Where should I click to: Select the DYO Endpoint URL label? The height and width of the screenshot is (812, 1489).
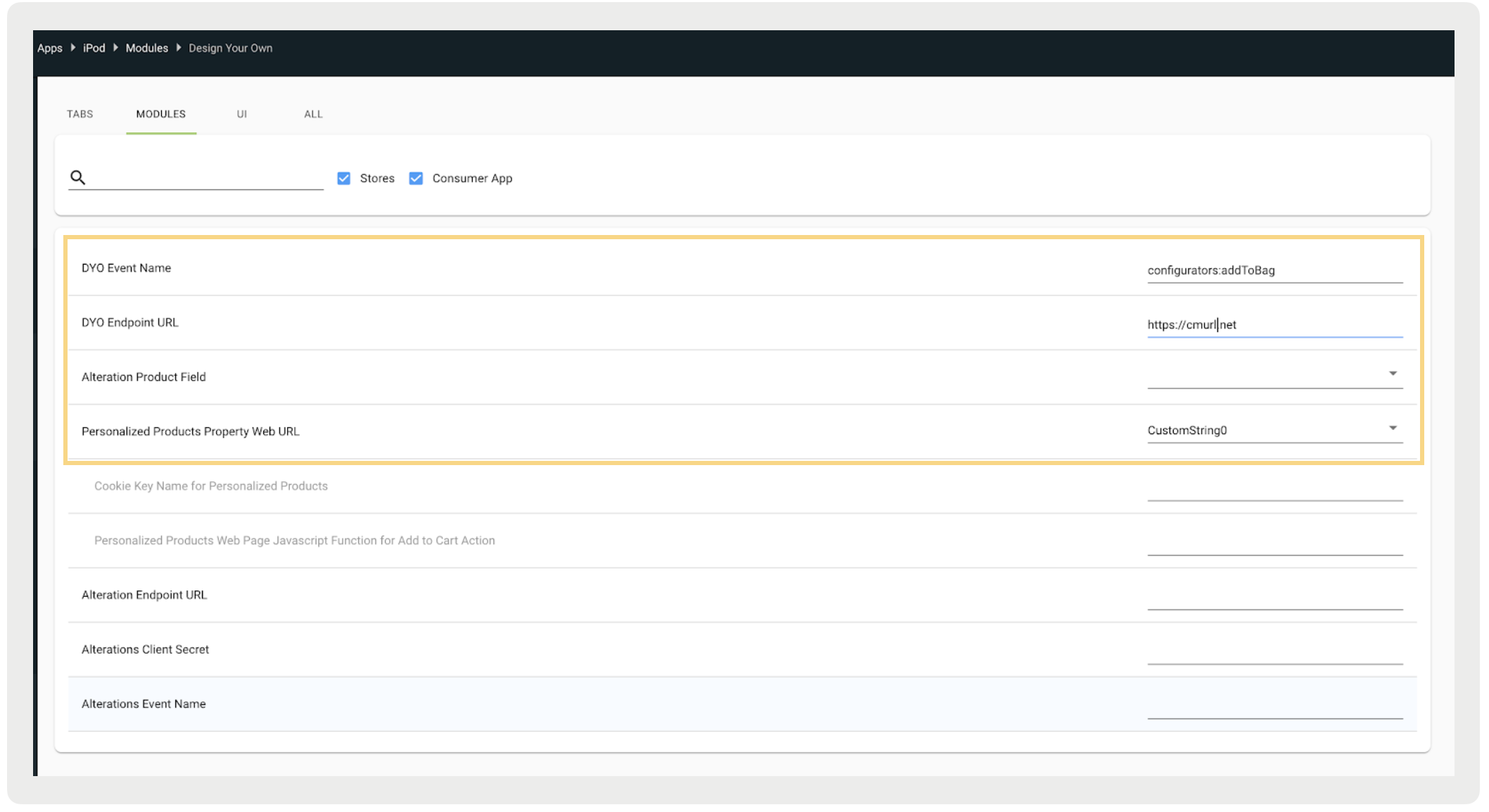[x=130, y=322]
